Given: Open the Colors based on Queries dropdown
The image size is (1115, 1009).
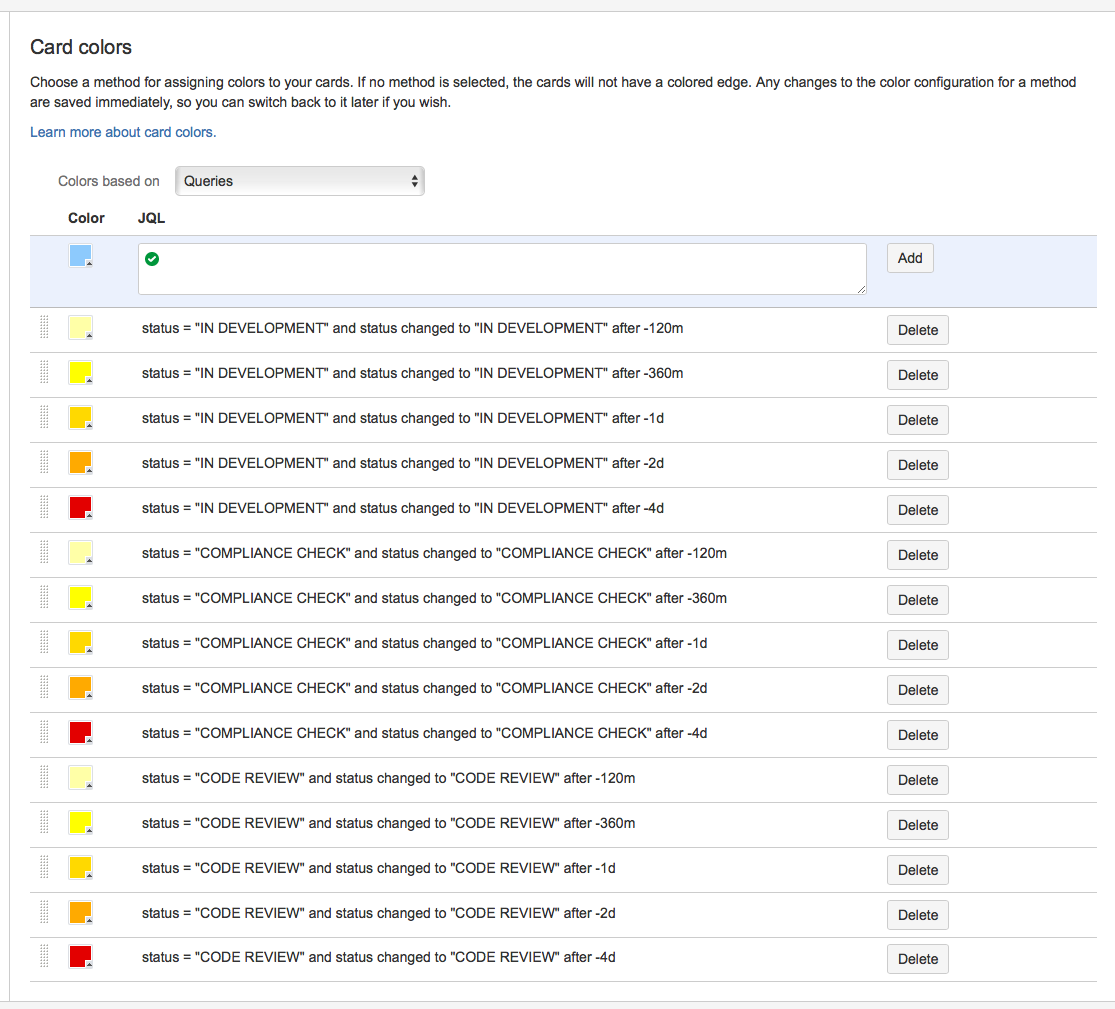Looking at the screenshot, I should tap(300, 181).
